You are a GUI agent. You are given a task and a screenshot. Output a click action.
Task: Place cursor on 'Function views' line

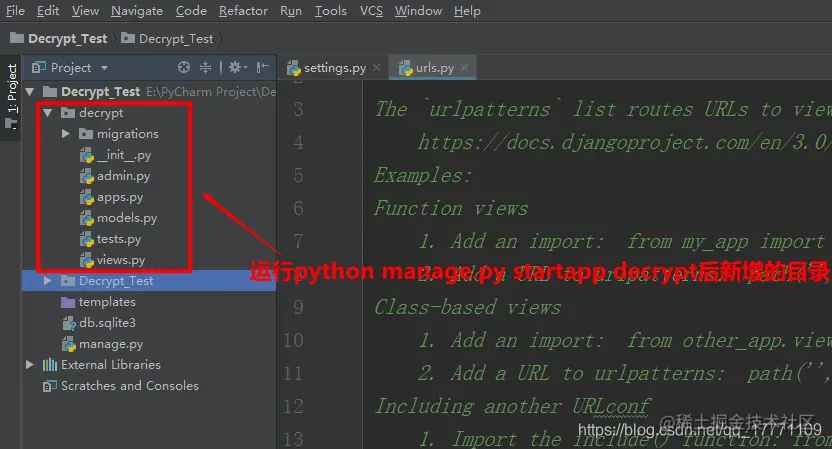pos(450,208)
